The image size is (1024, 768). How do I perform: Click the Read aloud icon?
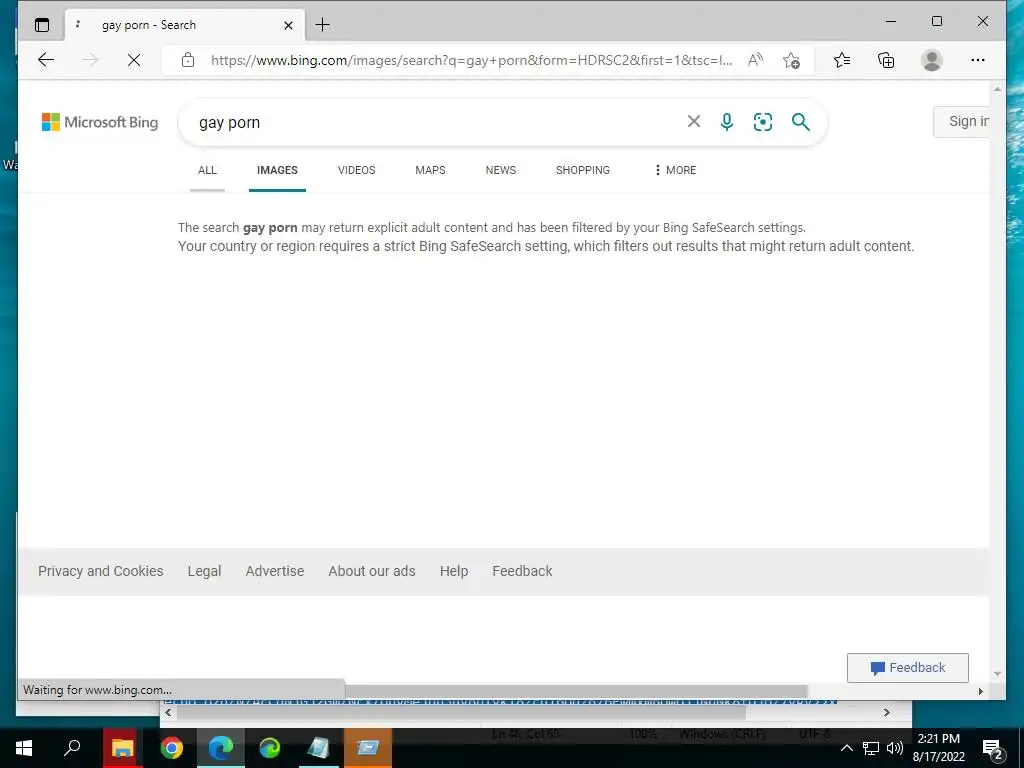click(x=755, y=60)
